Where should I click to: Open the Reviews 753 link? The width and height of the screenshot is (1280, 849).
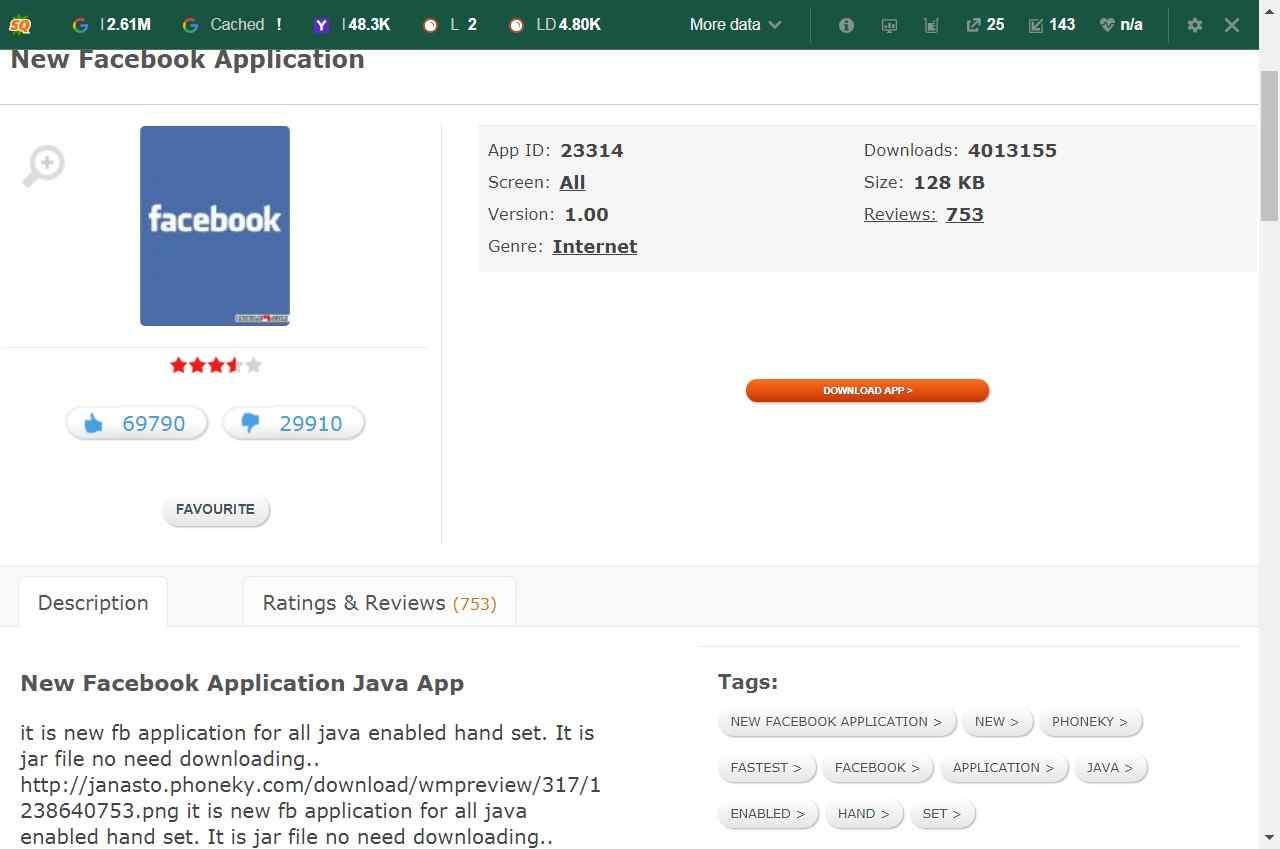[963, 214]
